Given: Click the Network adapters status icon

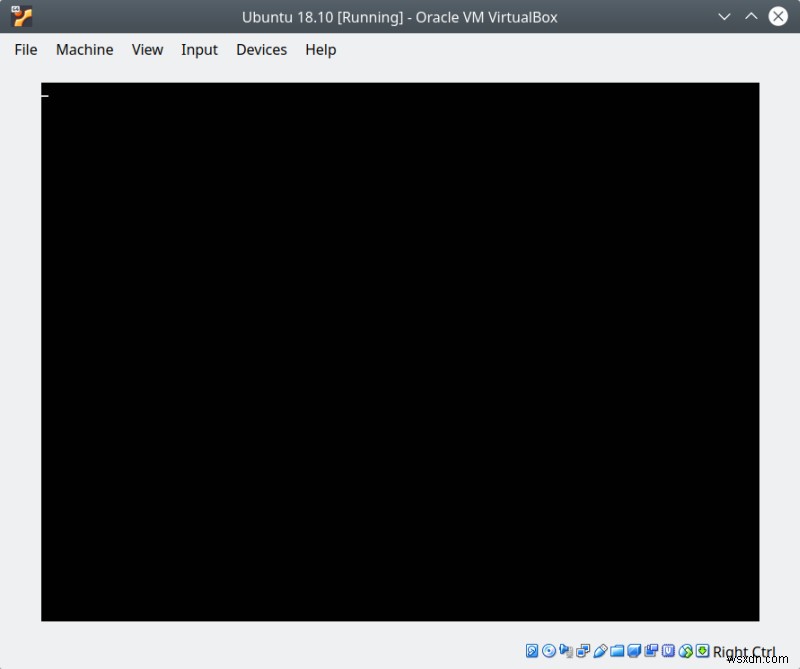Looking at the screenshot, I should point(582,651).
